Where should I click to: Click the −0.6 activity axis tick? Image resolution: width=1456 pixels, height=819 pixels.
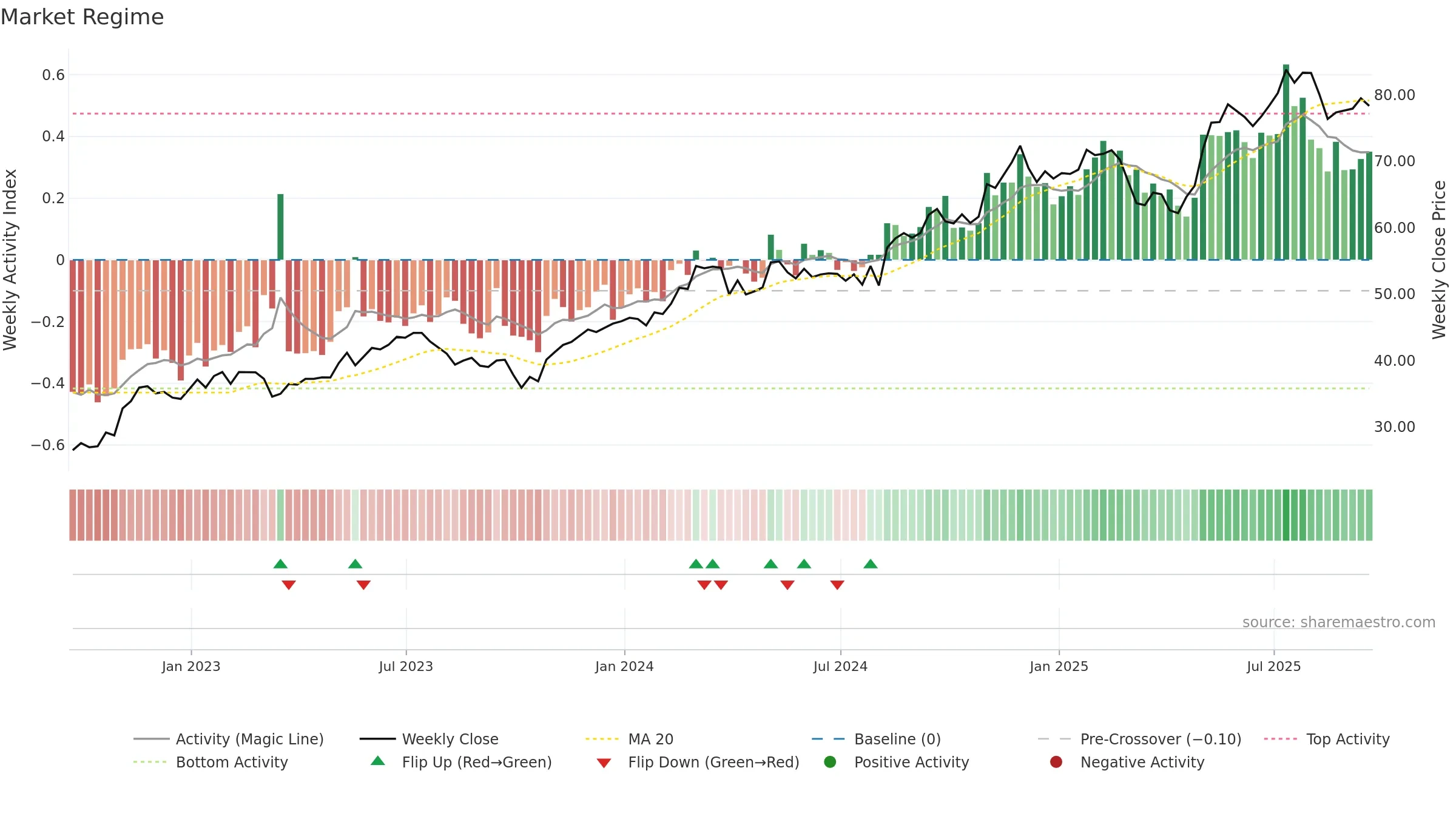[x=48, y=445]
